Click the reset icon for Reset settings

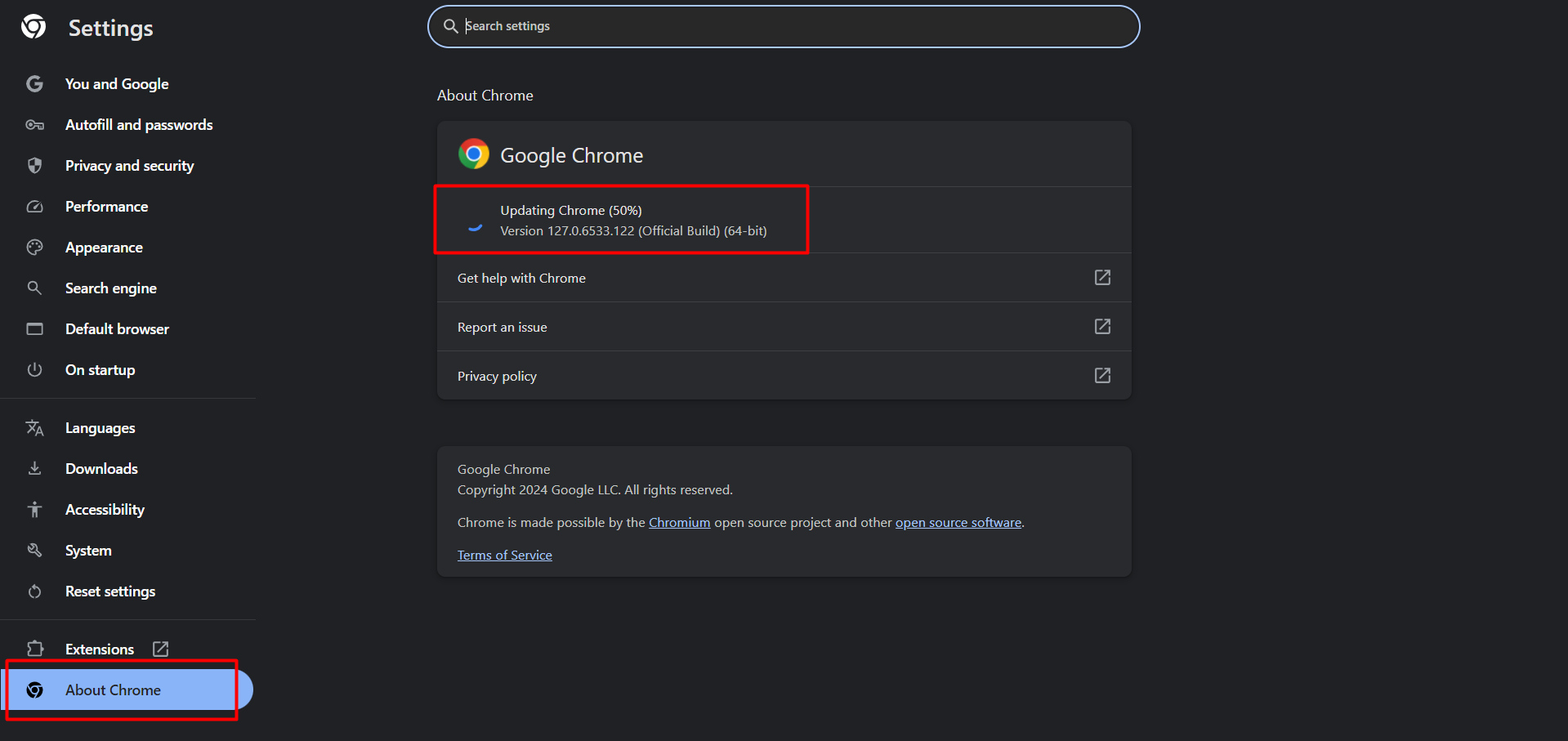34,591
